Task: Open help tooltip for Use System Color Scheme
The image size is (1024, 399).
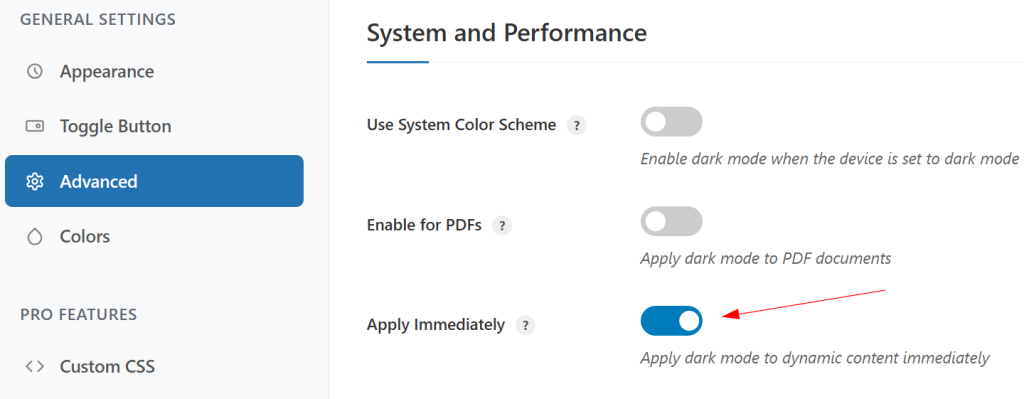Action: (577, 125)
